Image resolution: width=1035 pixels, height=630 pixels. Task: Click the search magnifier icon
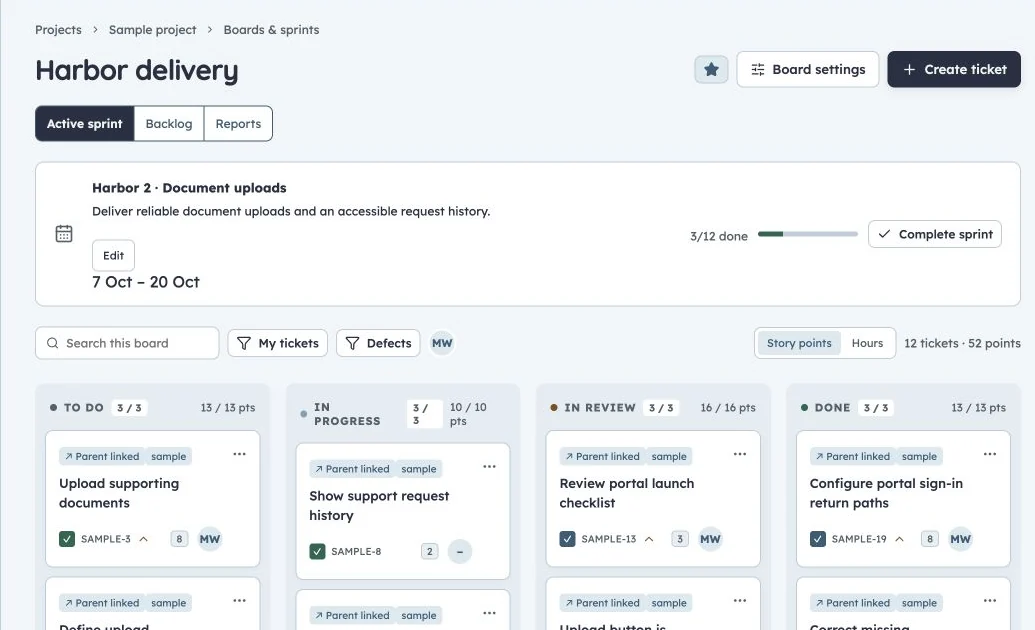(x=53, y=343)
